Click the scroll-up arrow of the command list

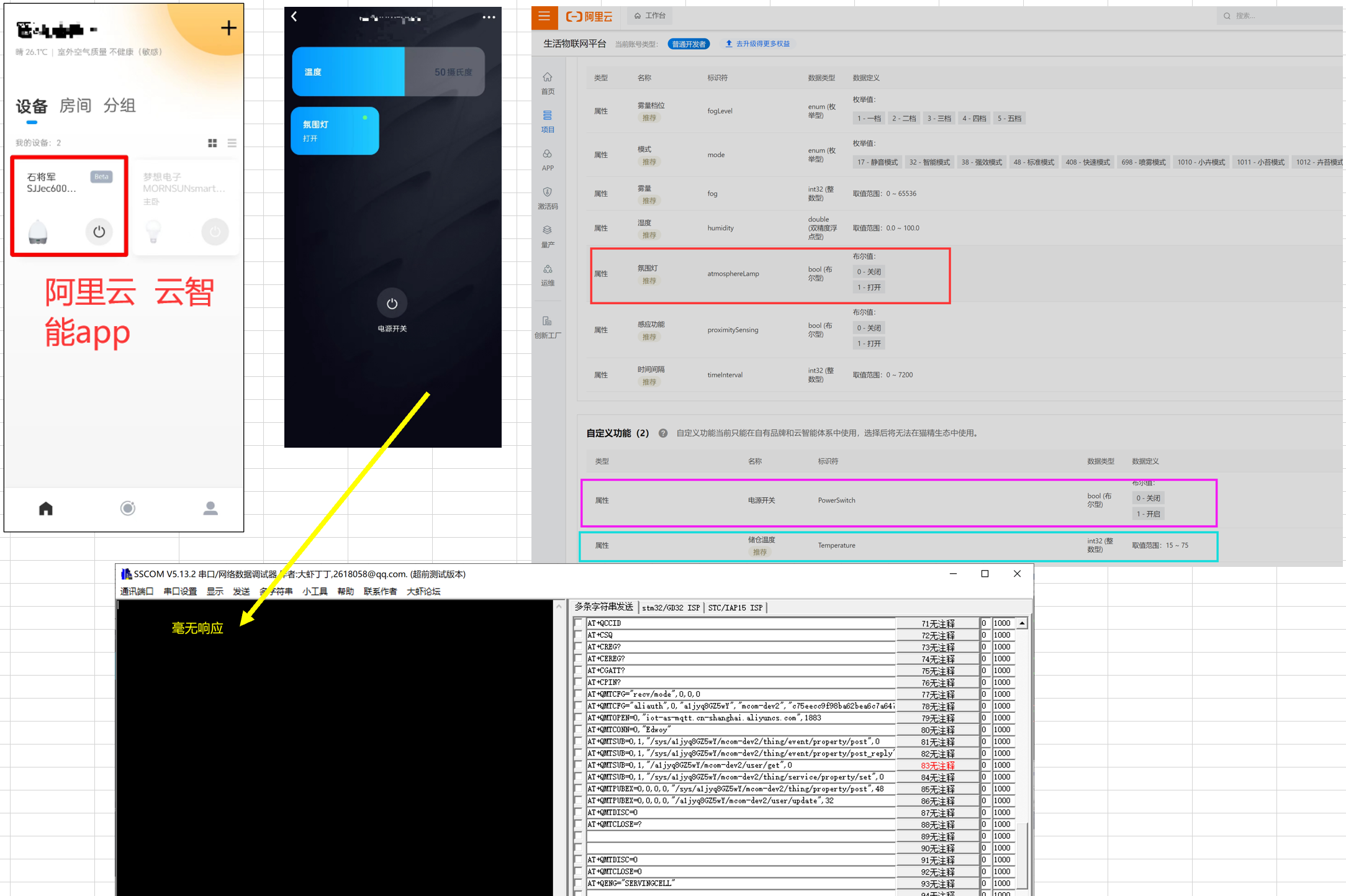click(1022, 623)
